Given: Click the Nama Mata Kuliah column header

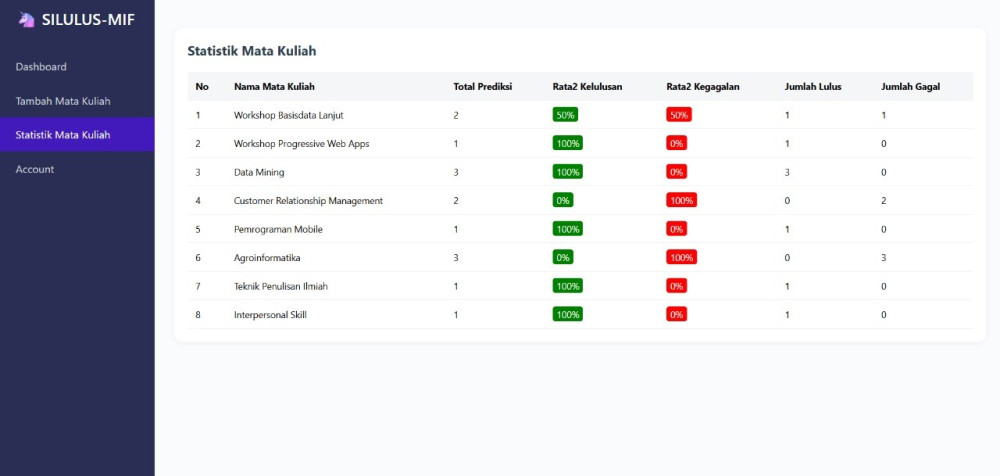Looking at the screenshot, I should tap(274, 87).
